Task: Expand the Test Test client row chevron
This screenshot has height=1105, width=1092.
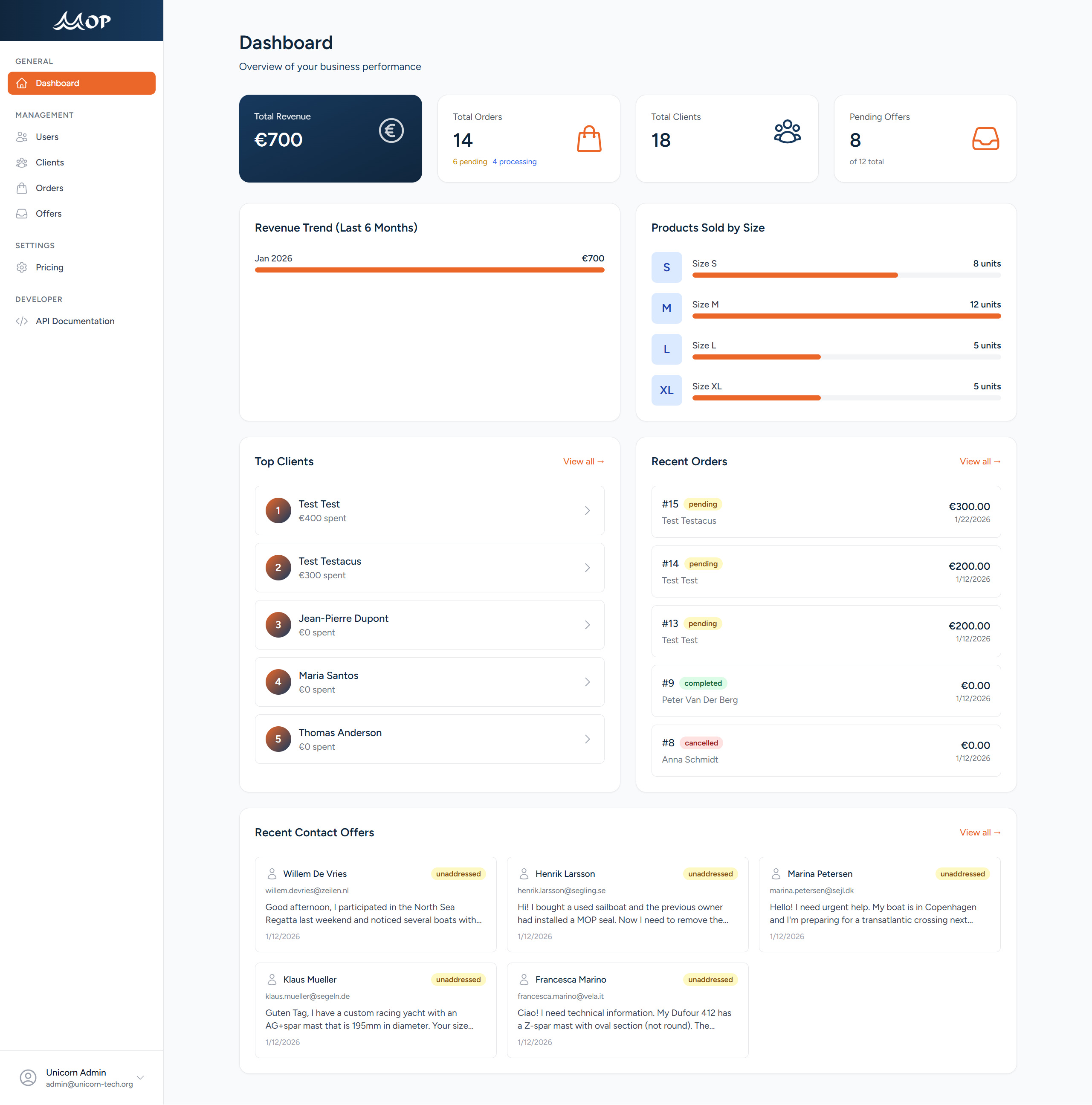Action: [587, 510]
